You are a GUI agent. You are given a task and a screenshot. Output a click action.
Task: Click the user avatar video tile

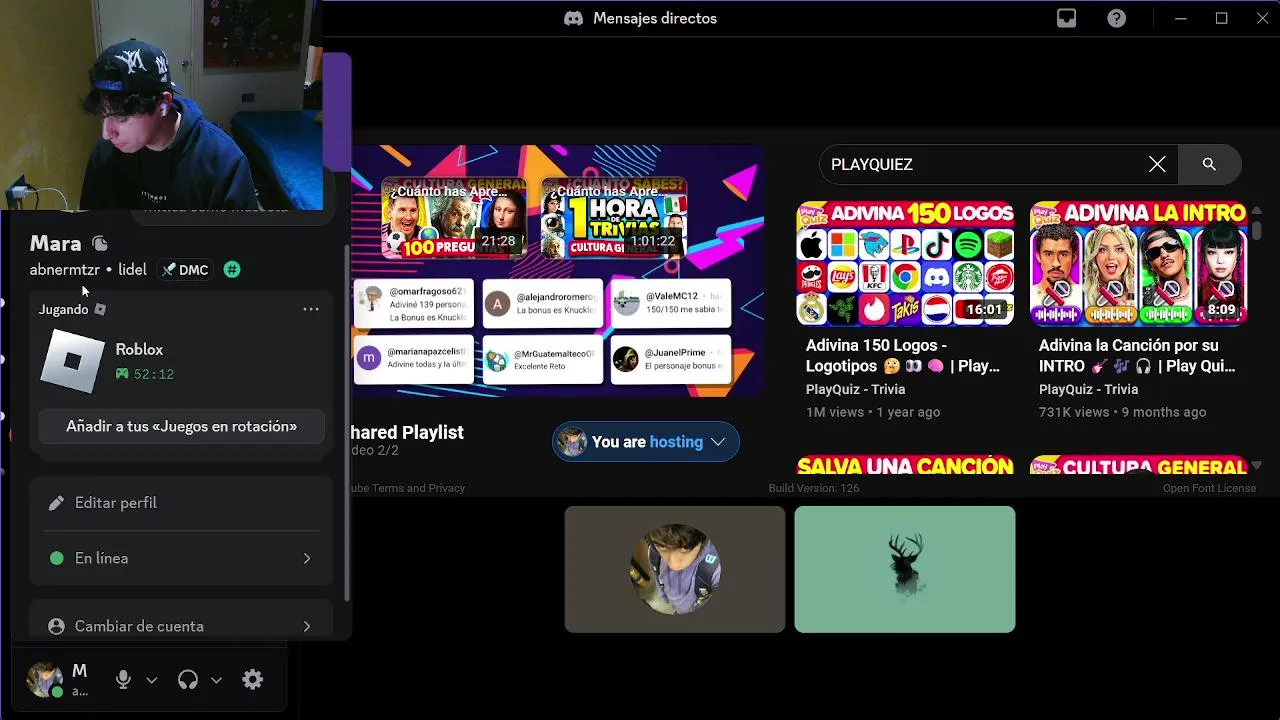(675, 569)
